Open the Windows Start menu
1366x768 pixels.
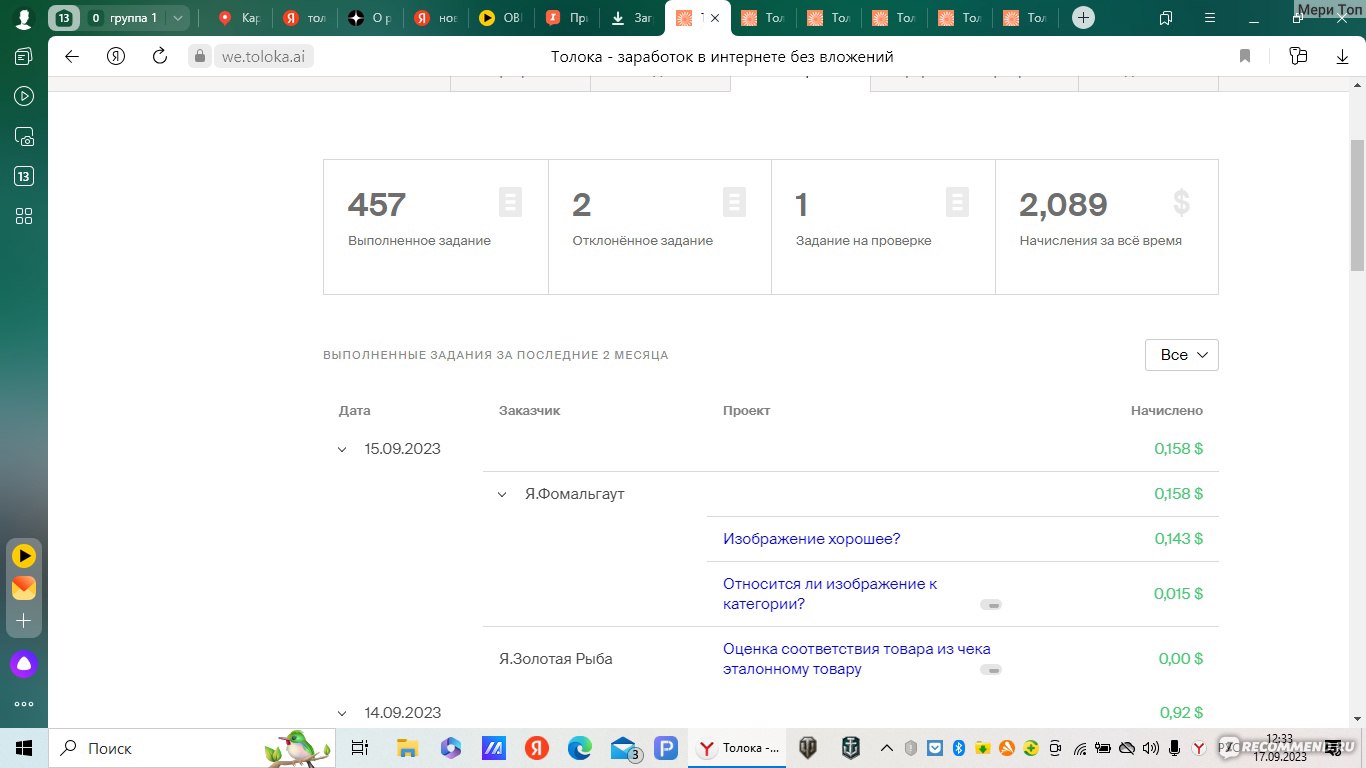pos(24,748)
